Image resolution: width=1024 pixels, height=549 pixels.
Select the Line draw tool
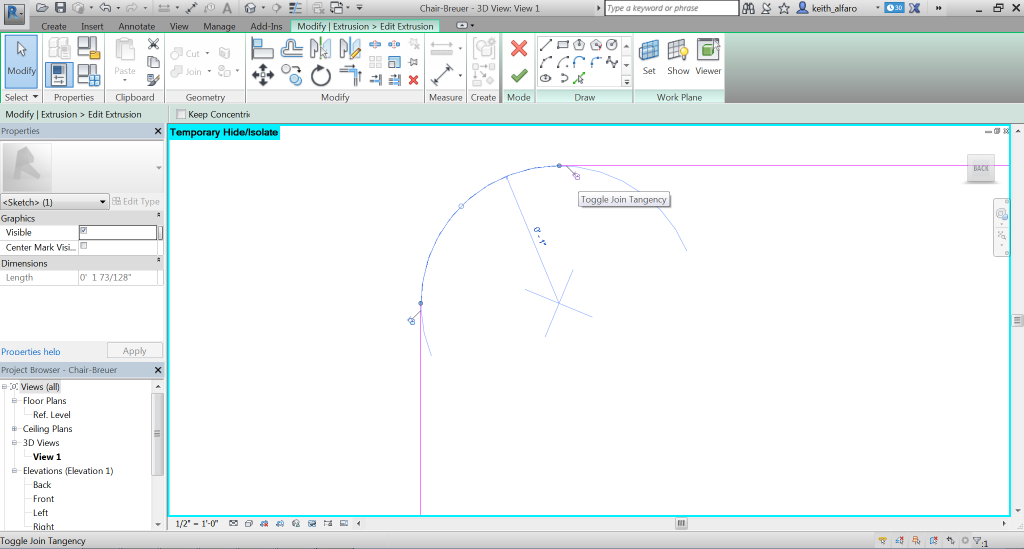tap(546, 45)
